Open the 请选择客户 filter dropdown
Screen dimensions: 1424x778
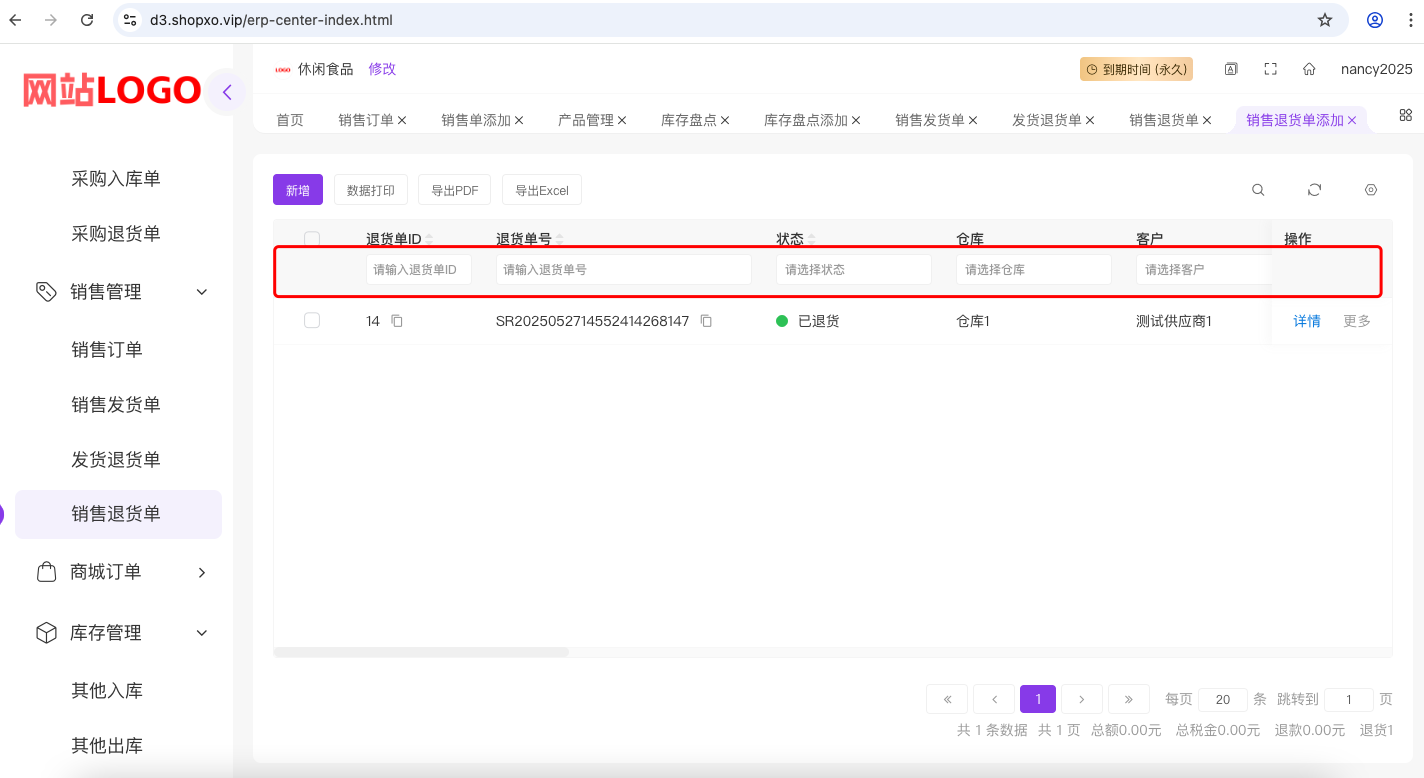pos(1204,270)
